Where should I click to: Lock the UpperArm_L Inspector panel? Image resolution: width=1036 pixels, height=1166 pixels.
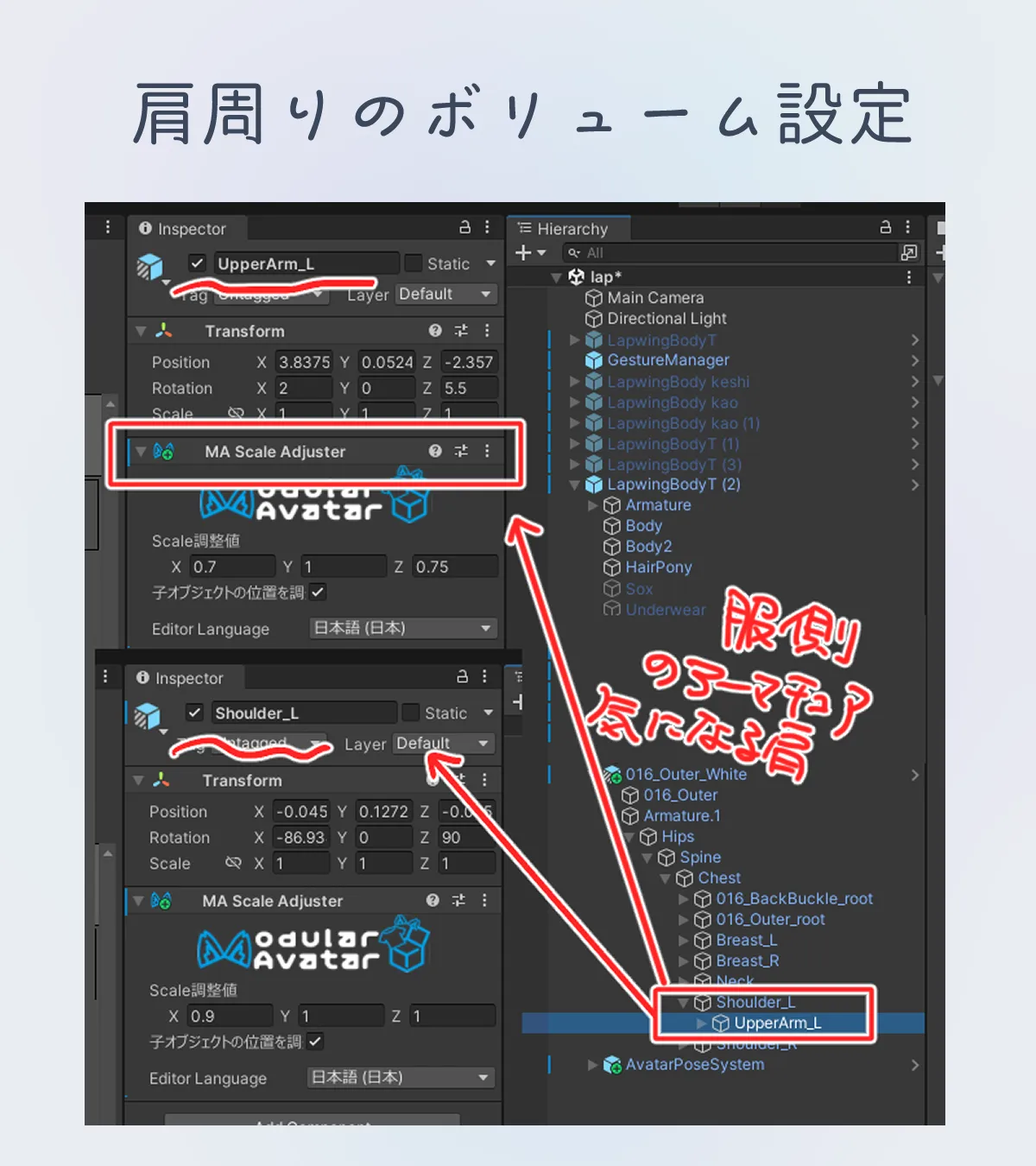(464, 227)
